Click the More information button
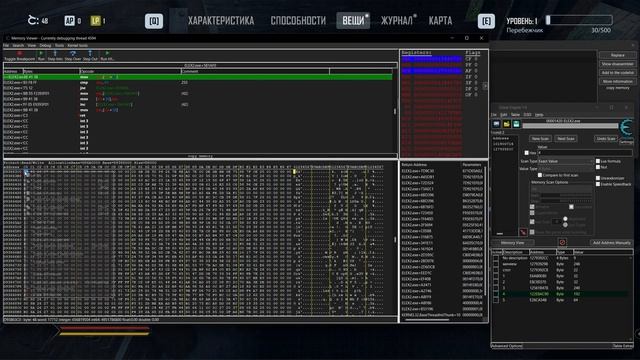Screen dimensions: 640x360 click(617, 82)
